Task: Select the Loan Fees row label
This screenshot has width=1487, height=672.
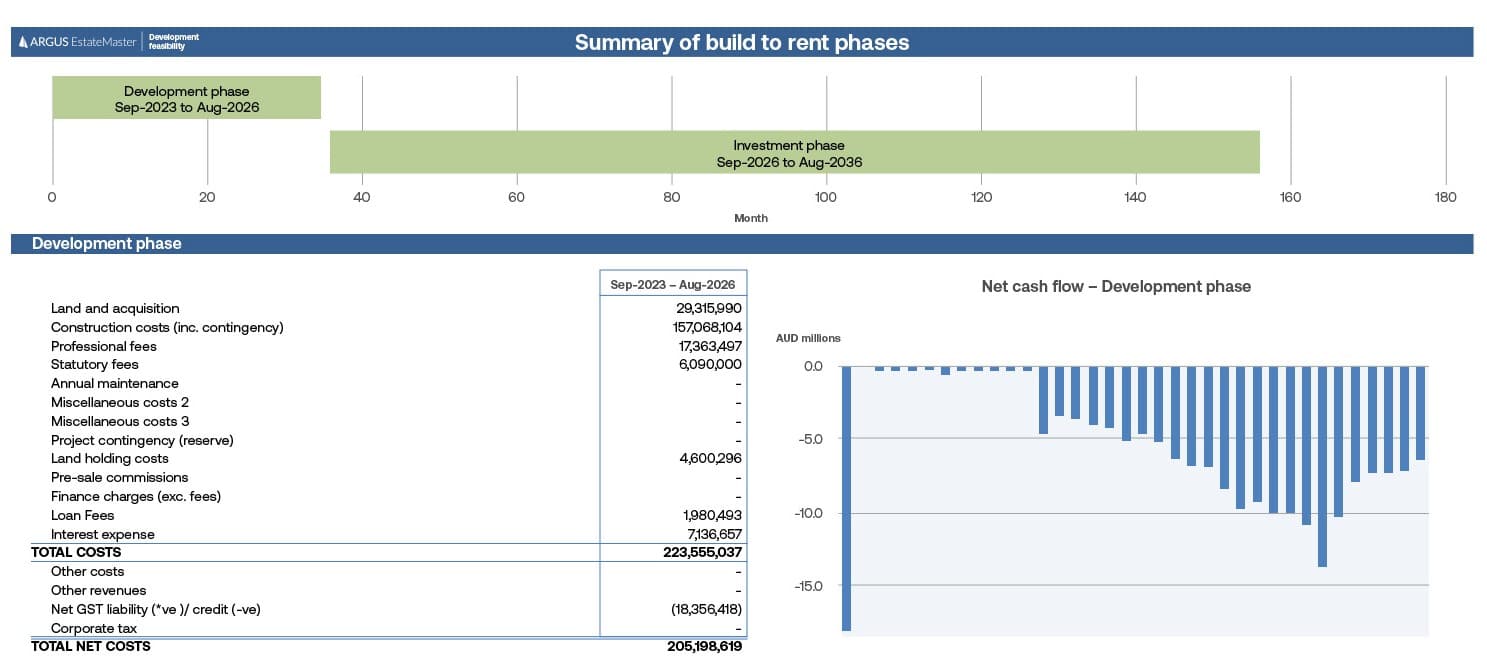Action: click(82, 515)
